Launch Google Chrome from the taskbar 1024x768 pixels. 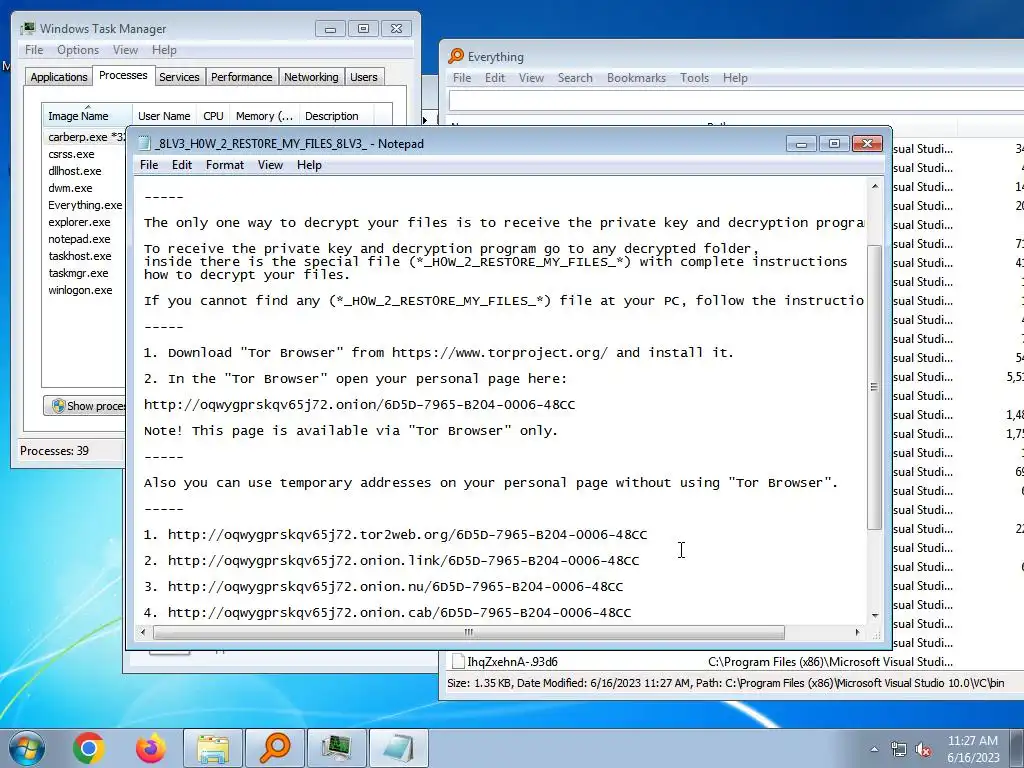(x=89, y=748)
